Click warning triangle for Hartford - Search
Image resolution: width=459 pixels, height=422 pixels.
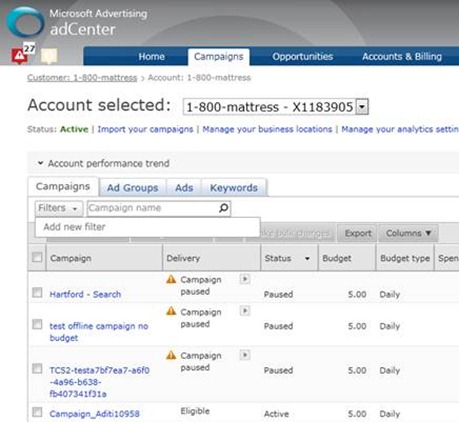171,279
